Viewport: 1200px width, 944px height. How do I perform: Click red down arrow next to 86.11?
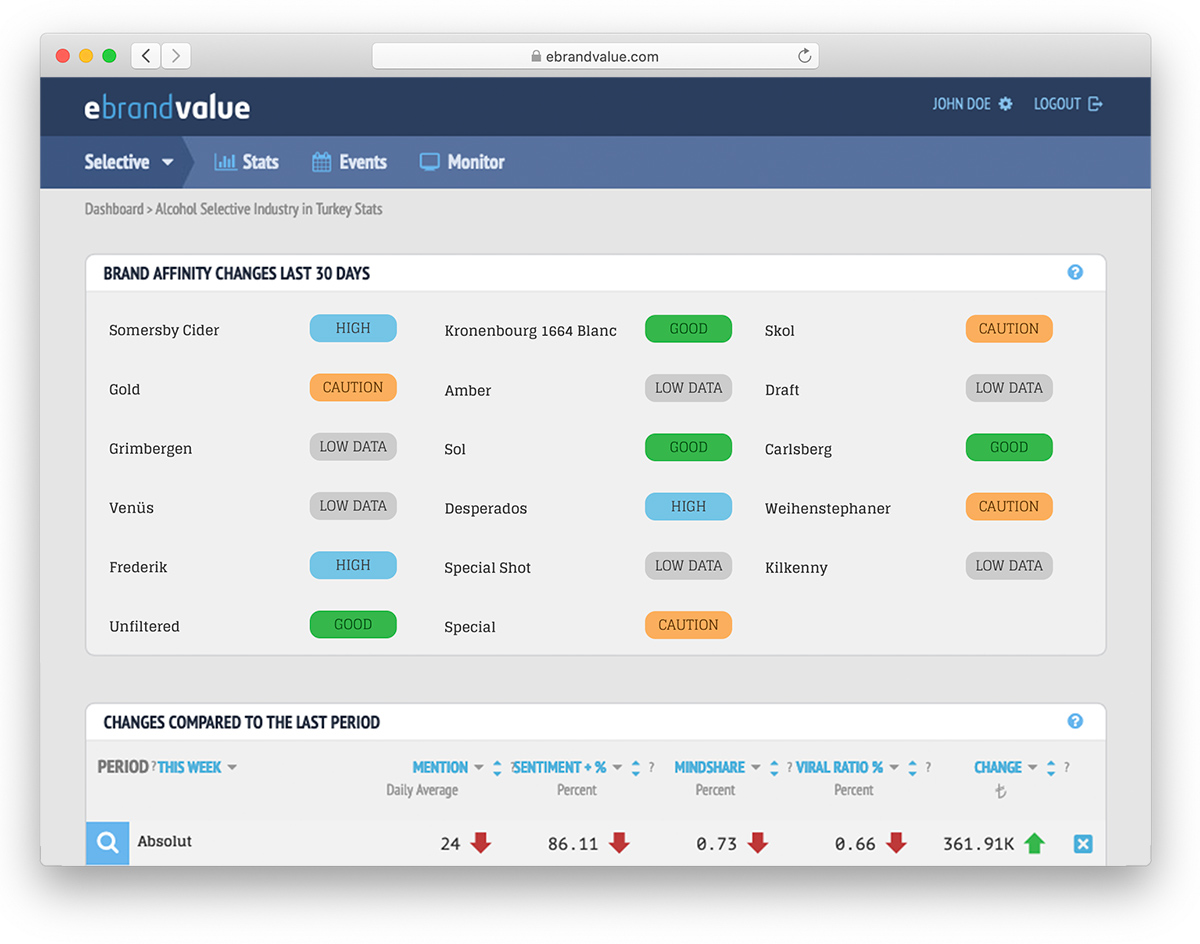[619, 843]
